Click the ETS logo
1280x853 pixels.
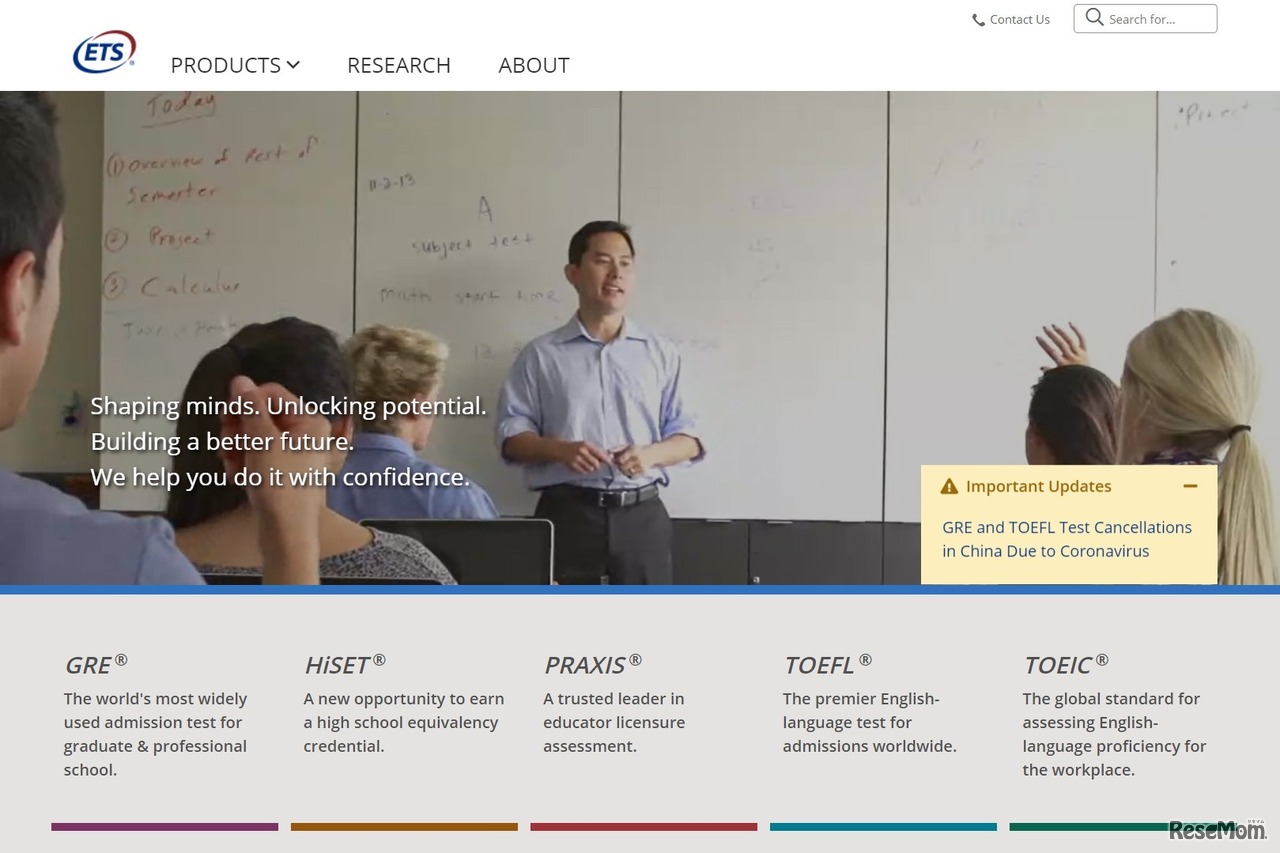pos(104,51)
